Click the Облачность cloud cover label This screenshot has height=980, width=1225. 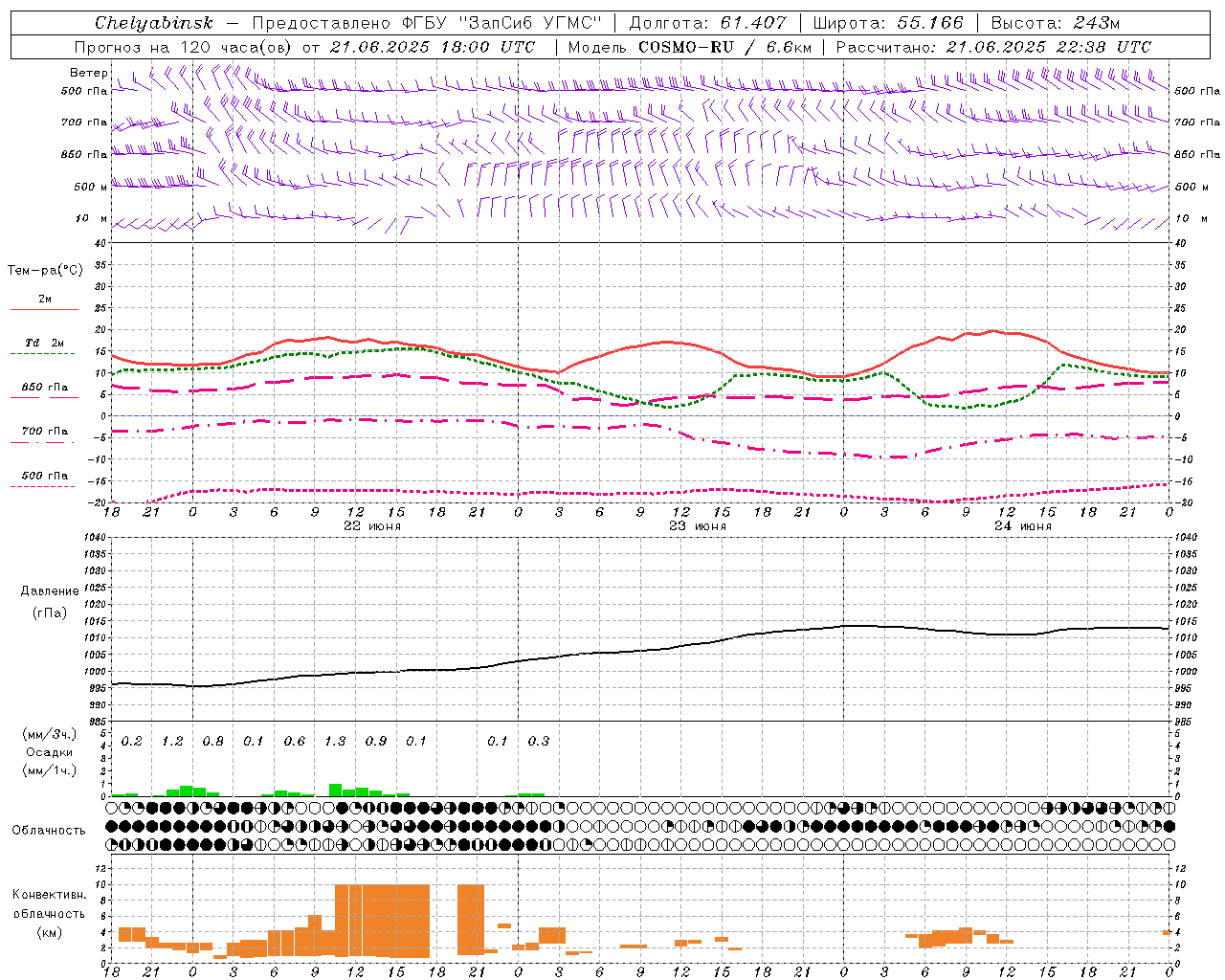pyautogui.click(x=49, y=831)
